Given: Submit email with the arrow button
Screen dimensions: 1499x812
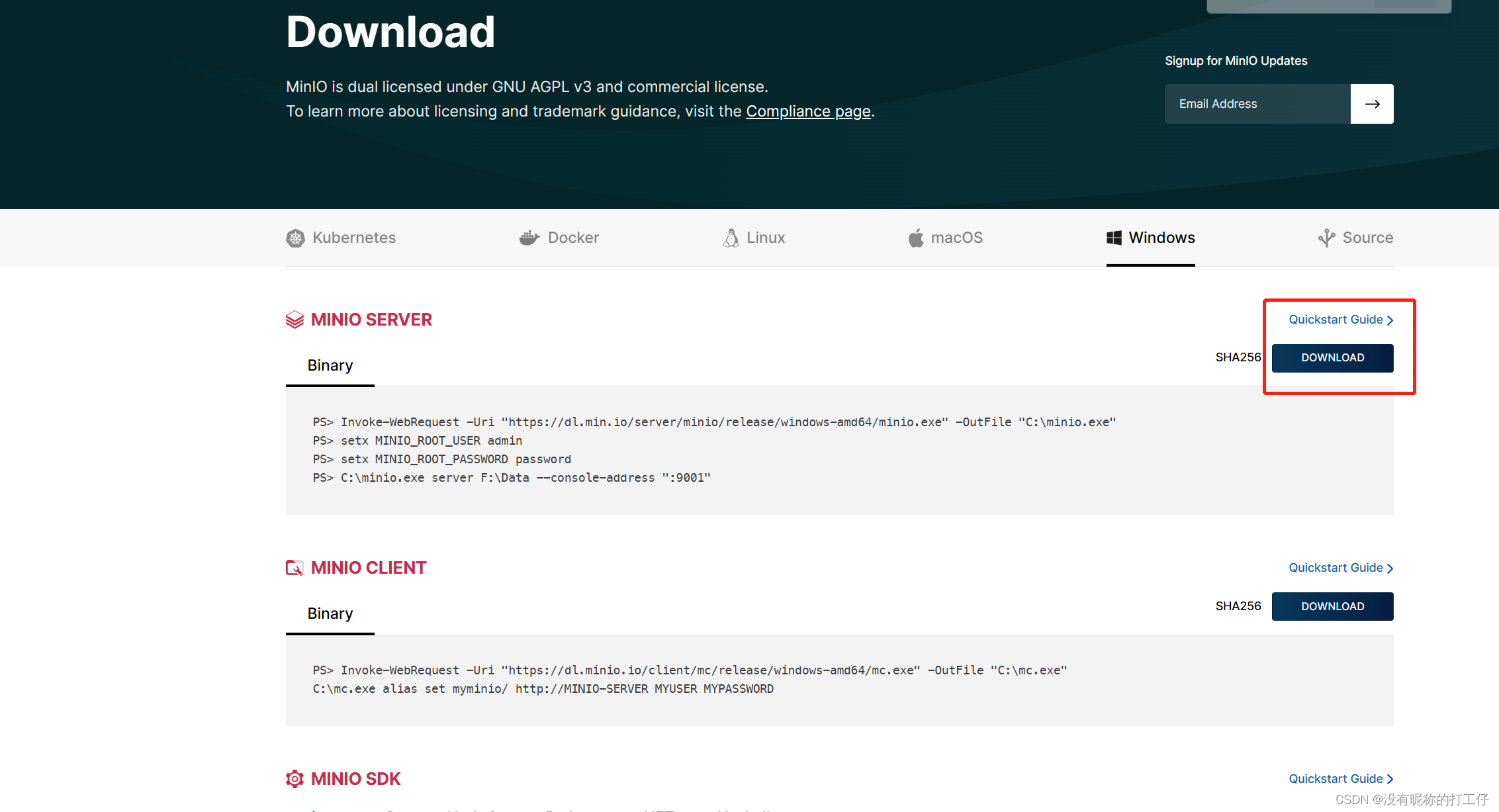Looking at the screenshot, I should pyautogui.click(x=1372, y=104).
